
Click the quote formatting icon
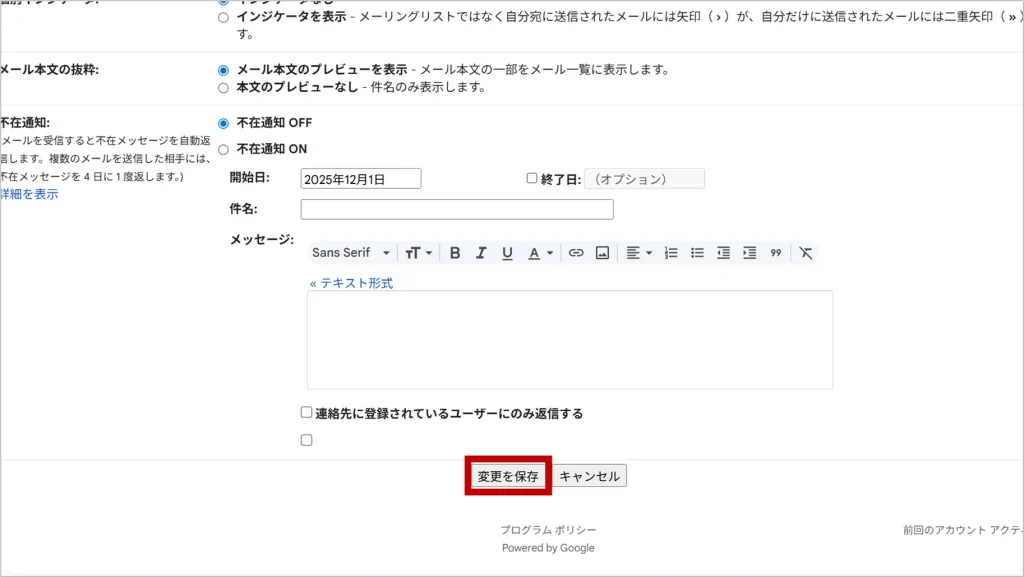pyautogui.click(x=775, y=253)
